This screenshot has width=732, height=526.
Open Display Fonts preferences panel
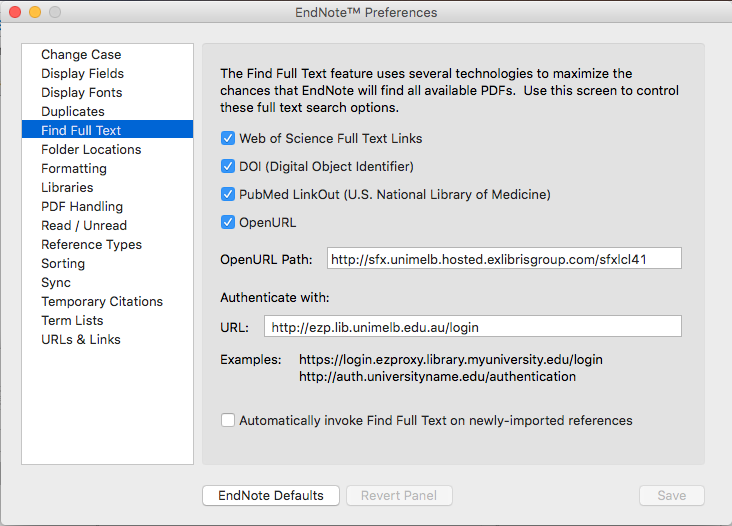pos(82,92)
